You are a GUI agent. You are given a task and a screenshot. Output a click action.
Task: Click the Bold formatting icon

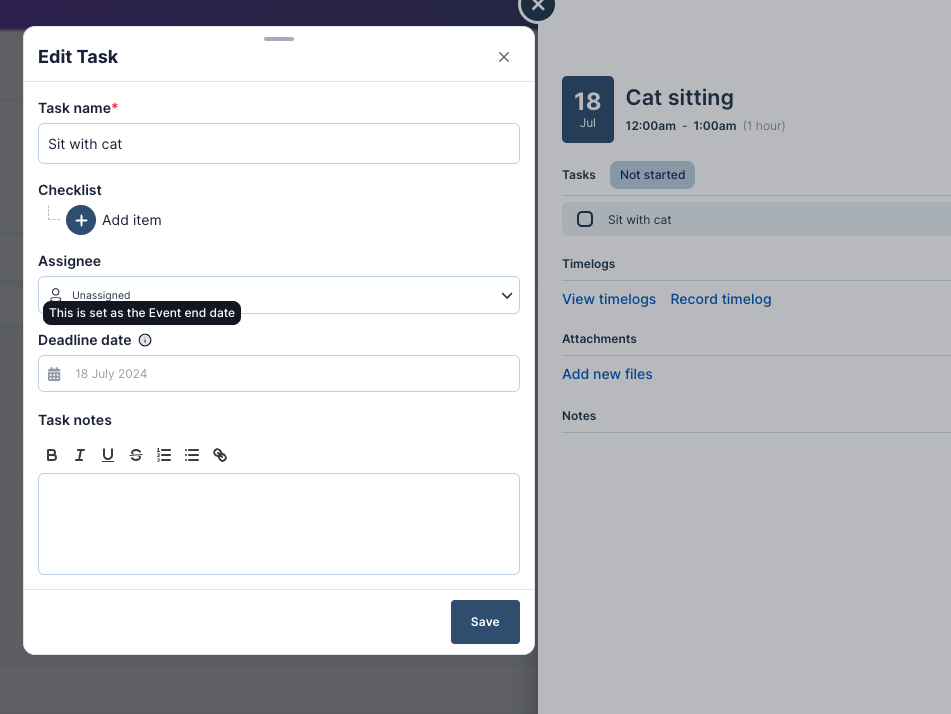click(x=52, y=455)
